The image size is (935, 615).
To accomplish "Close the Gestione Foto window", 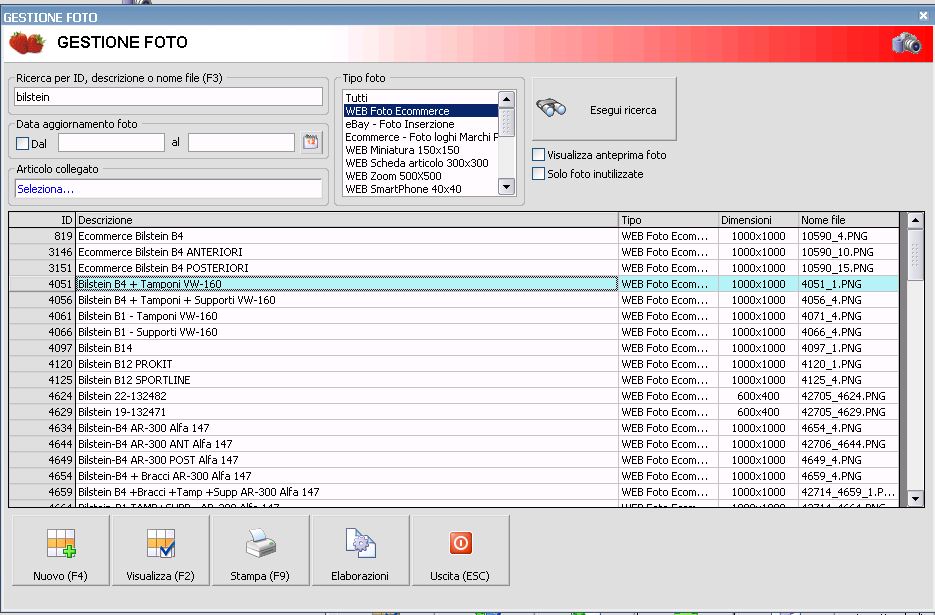I will 924,16.
